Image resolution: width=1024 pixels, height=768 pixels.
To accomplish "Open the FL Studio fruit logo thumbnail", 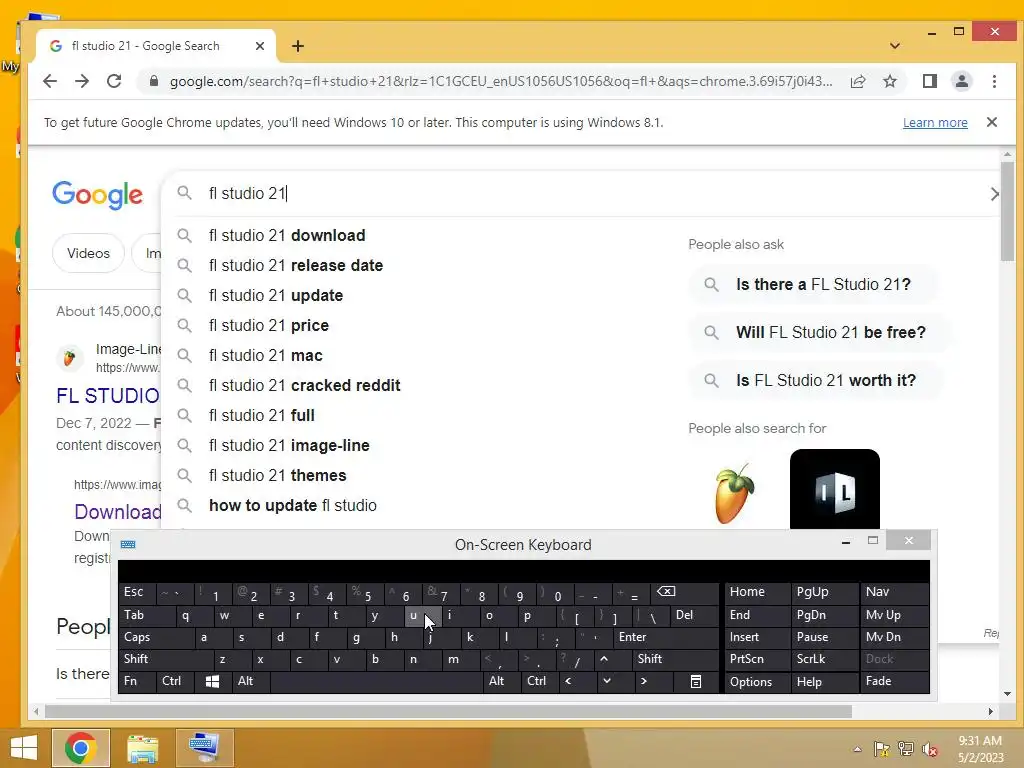I will 734,492.
